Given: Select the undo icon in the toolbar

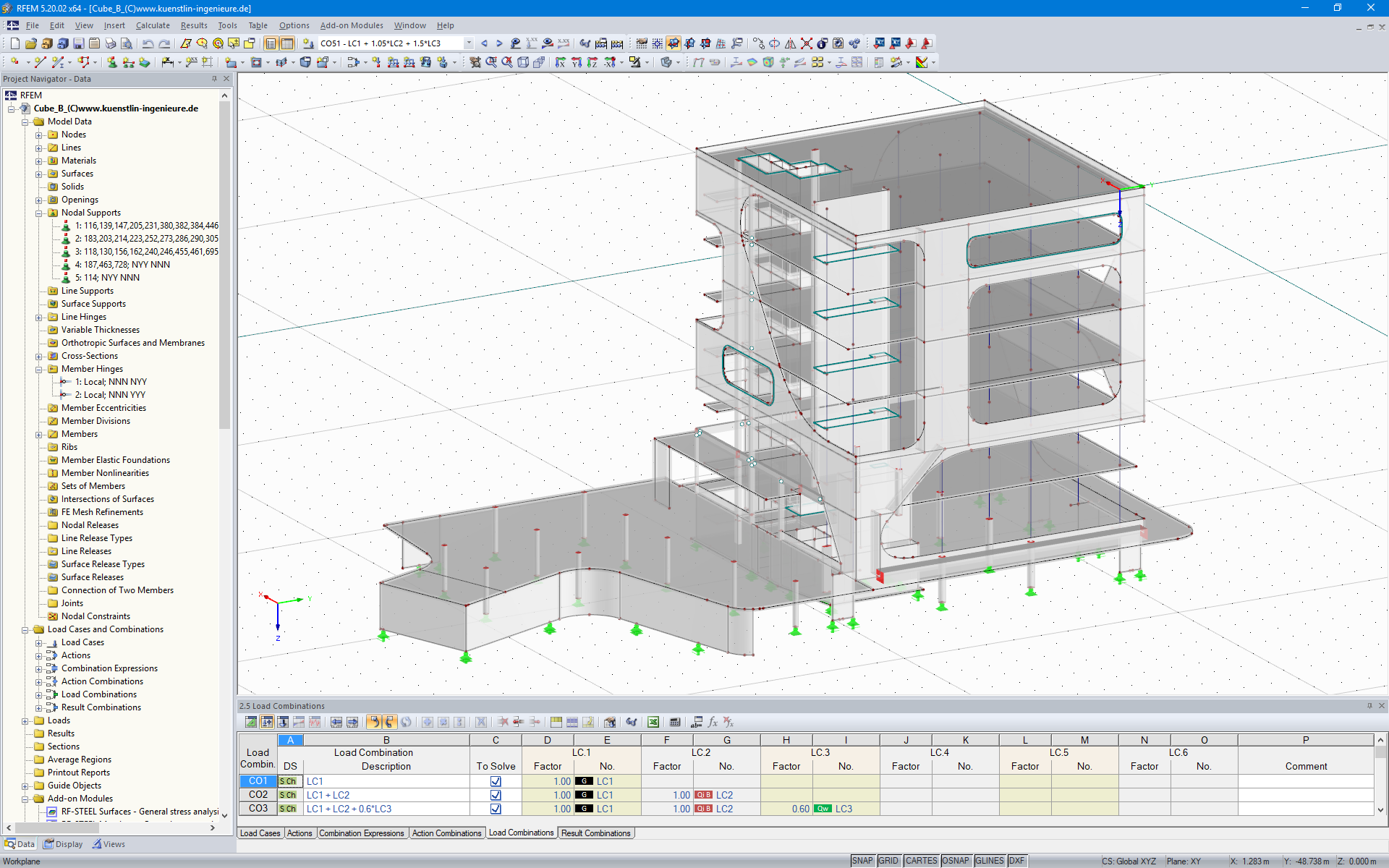Looking at the screenshot, I should tap(148, 43).
